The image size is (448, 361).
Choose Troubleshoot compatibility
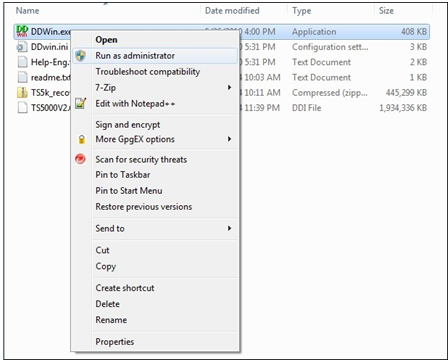pyautogui.click(x=155, y=72)
